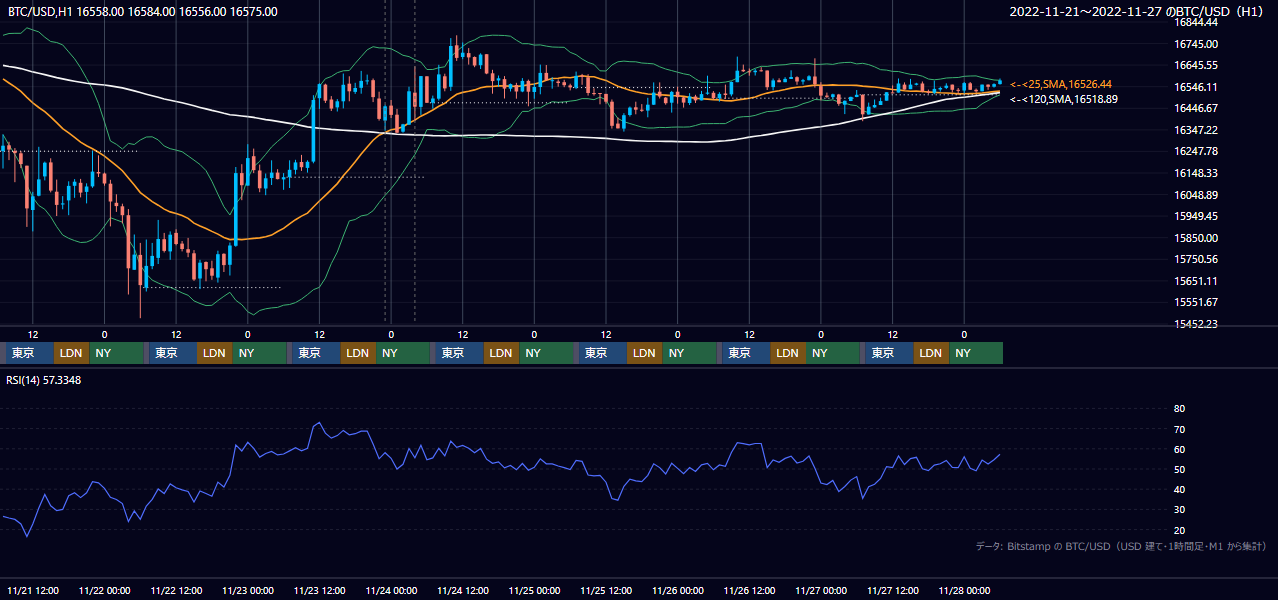This screenshot has height=600, width=1278.
Task: Click price axis label 16247.78
Action: (1196, 151)
